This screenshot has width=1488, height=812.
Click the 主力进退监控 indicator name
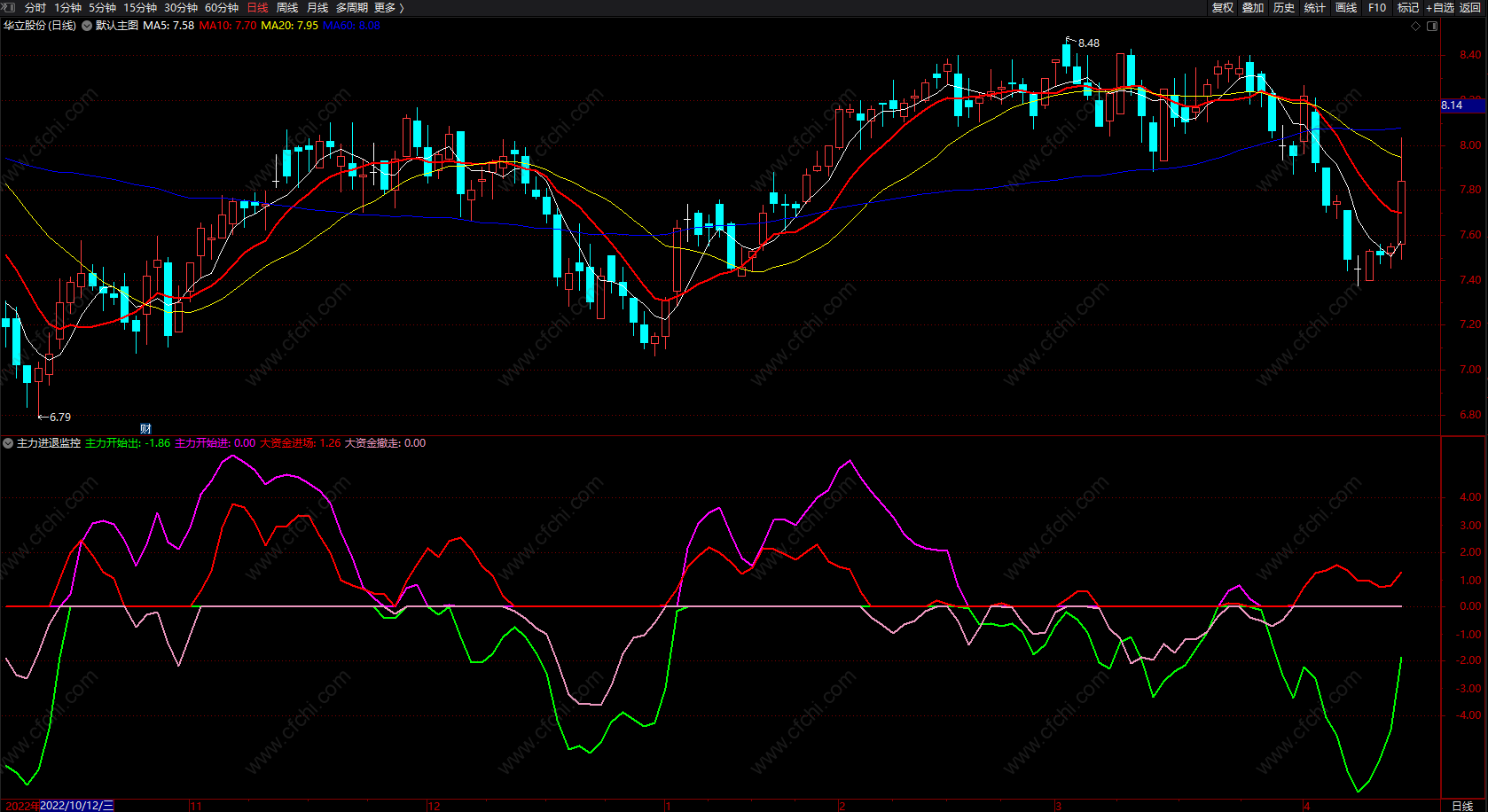point(49,443)
